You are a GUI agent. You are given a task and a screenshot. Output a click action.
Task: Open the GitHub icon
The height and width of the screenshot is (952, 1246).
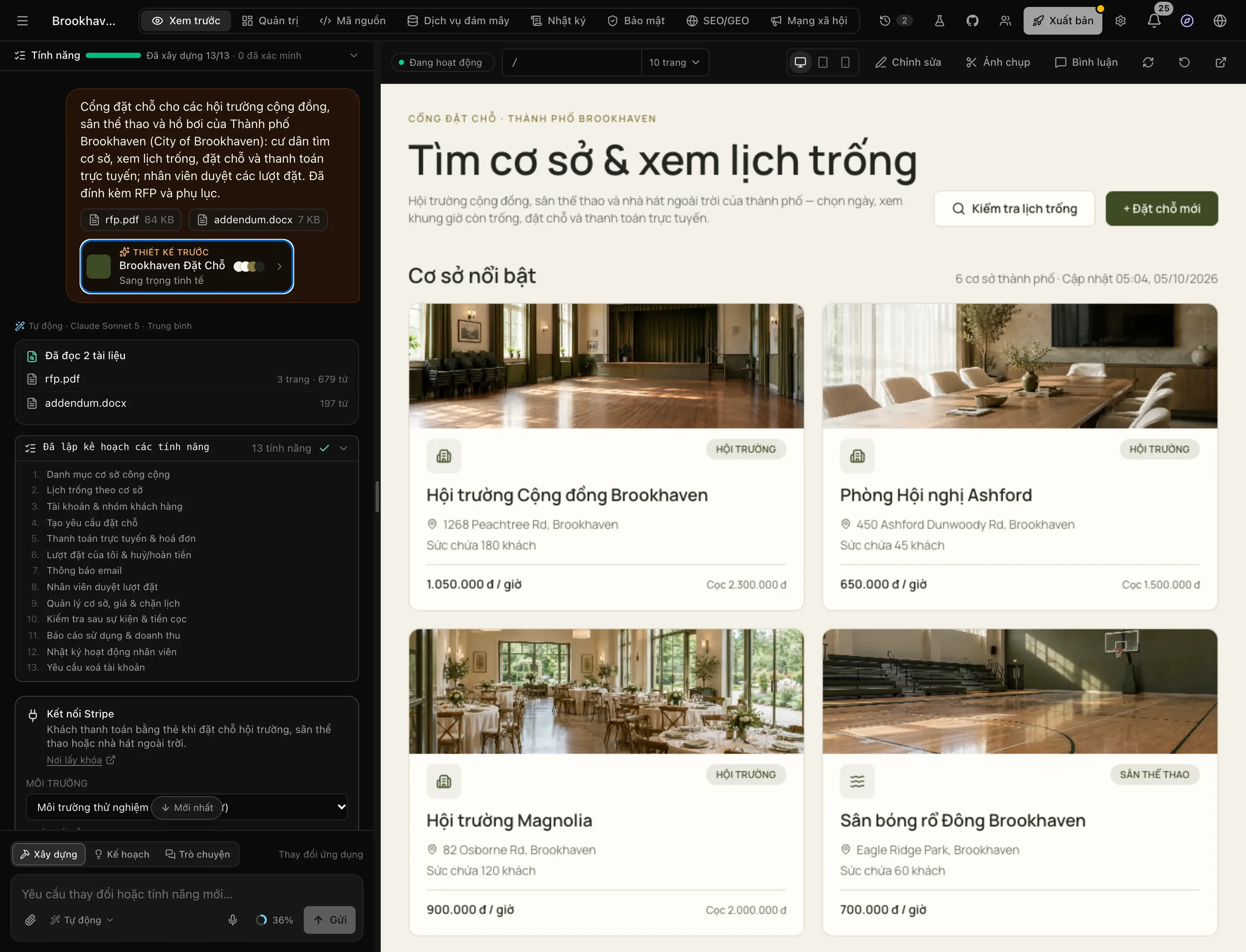click(972, 21)
